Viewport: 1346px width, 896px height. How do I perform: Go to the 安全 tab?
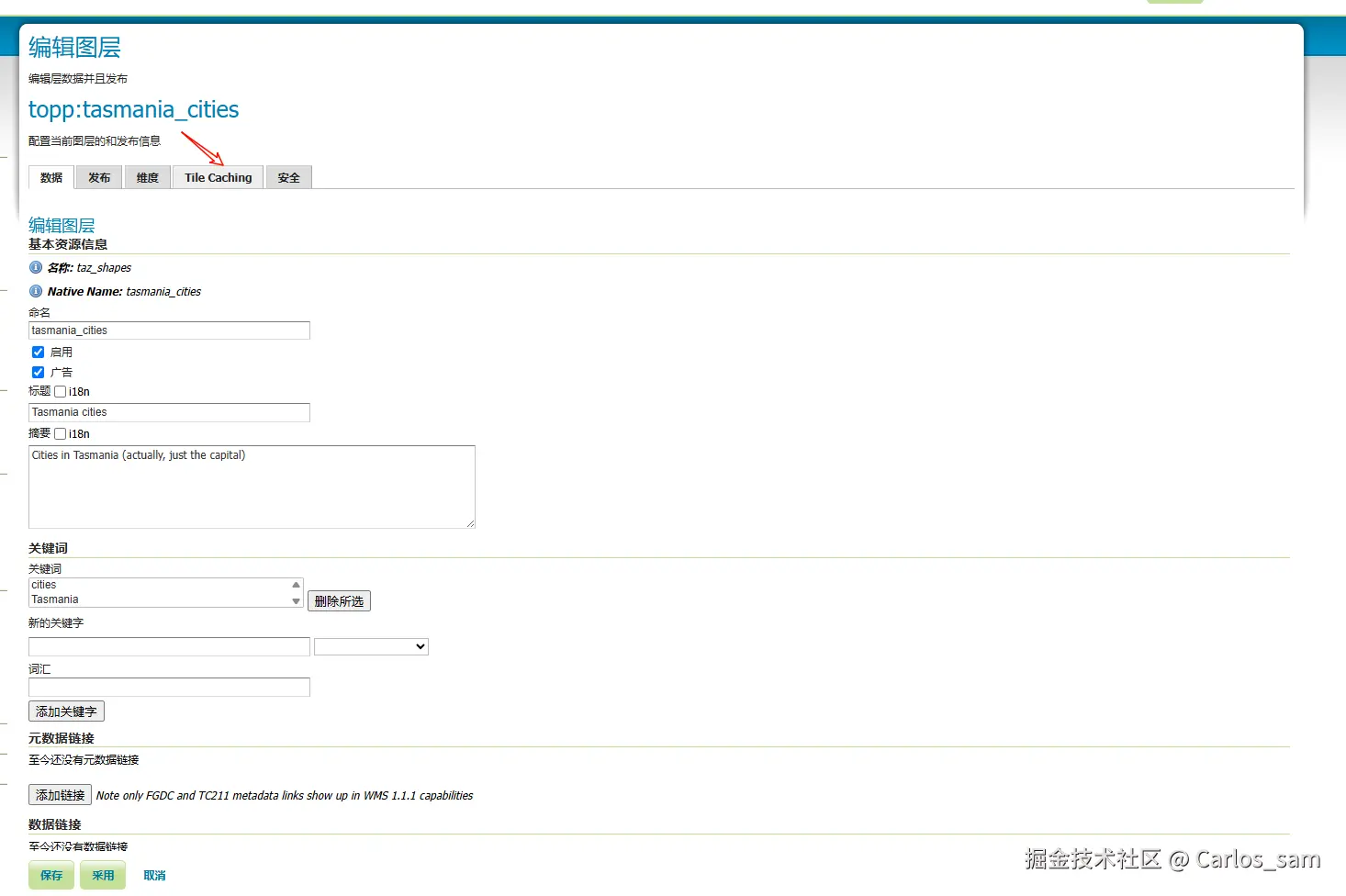pyautogui.click(x=289, y=177)
